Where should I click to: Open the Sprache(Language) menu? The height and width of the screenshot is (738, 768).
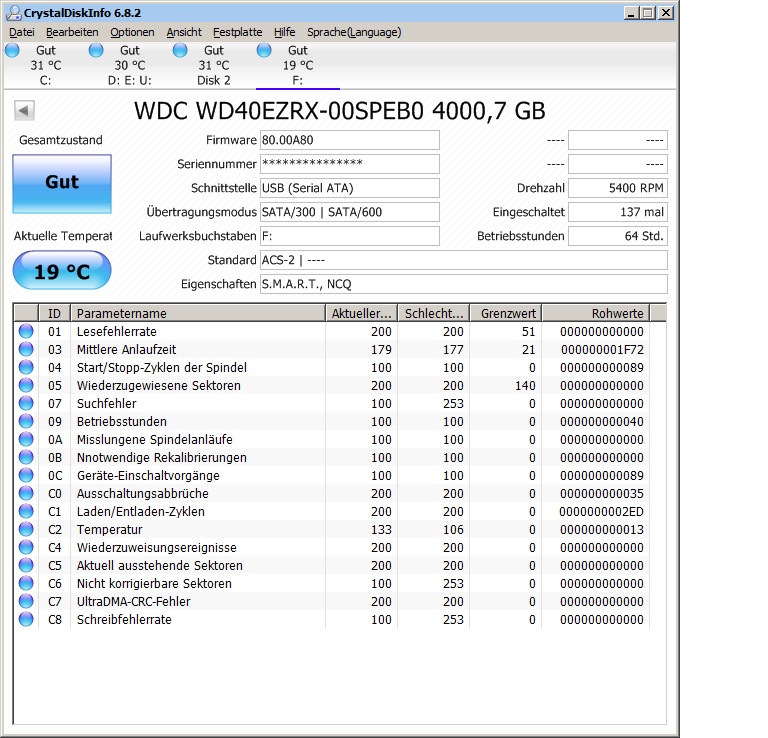(x=354, y=32)
